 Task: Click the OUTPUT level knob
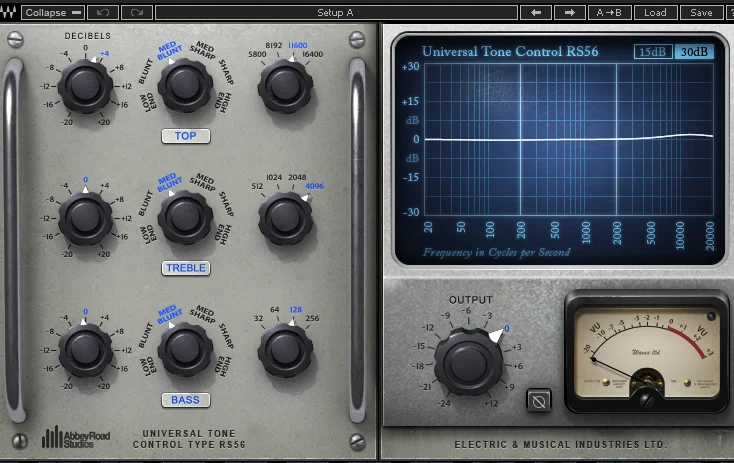click(469, 362)
